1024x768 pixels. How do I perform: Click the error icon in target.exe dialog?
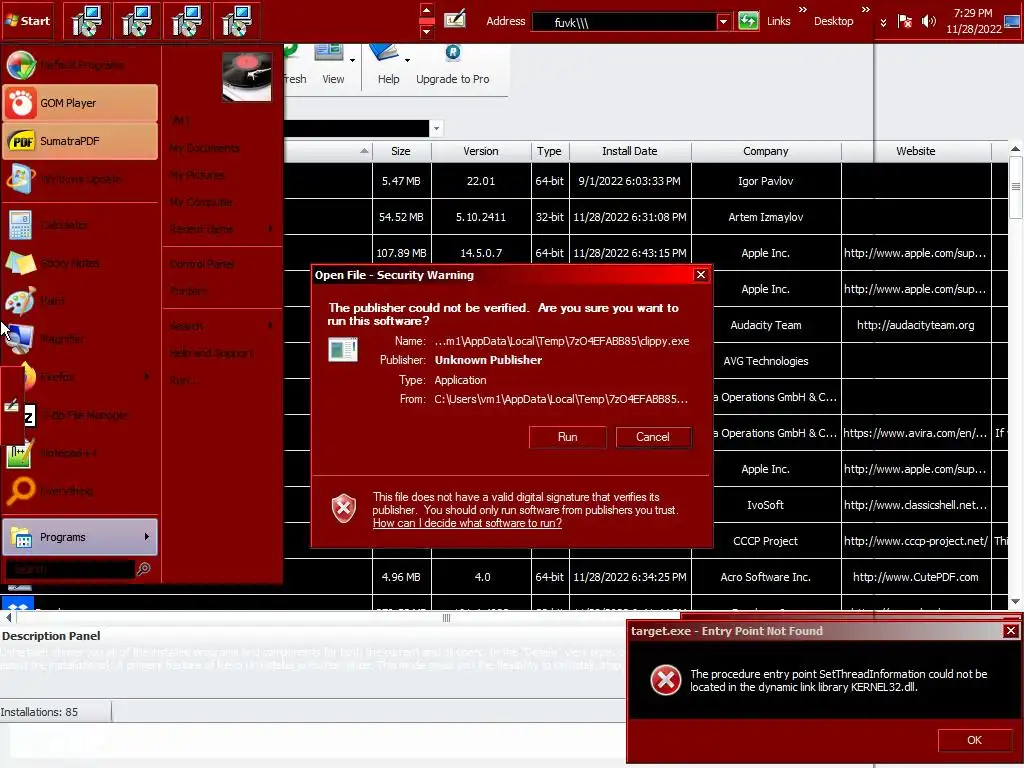point(665,680)
